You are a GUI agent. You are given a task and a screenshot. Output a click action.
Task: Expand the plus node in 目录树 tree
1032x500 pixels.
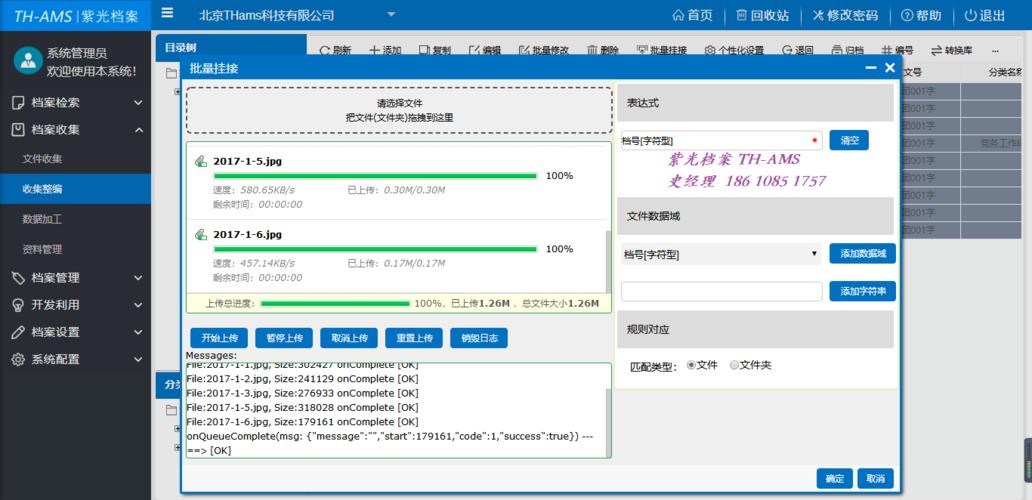coord(177,91)
